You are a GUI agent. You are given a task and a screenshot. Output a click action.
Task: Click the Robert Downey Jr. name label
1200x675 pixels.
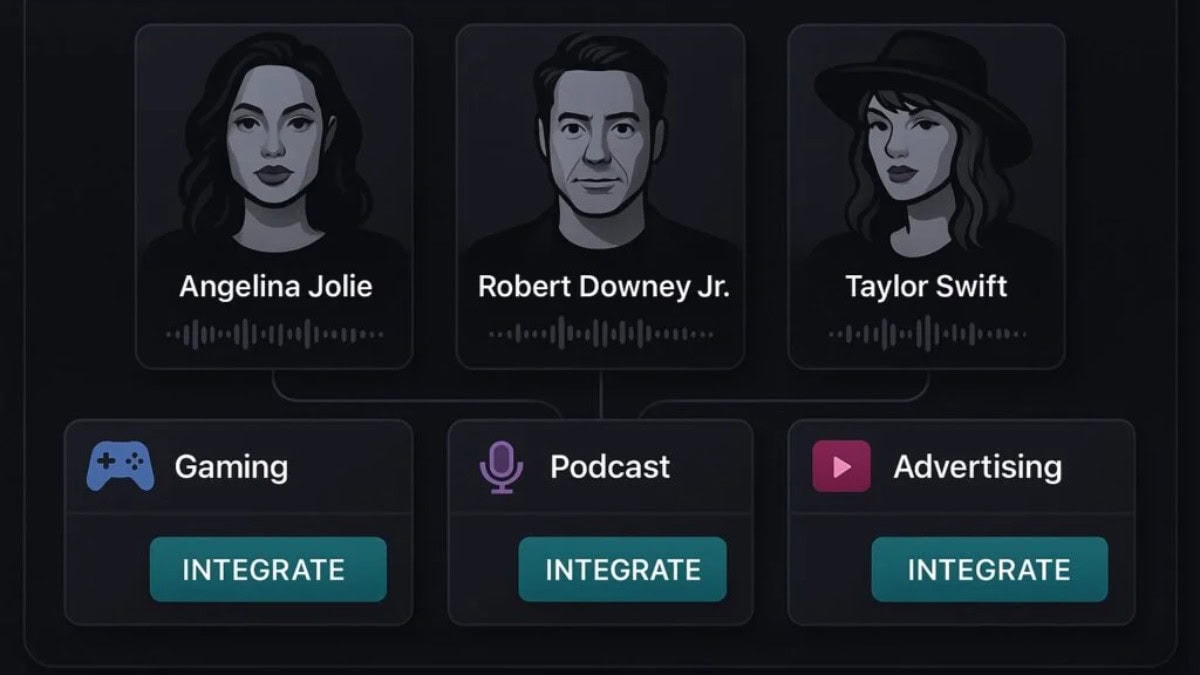click(603, 287)
